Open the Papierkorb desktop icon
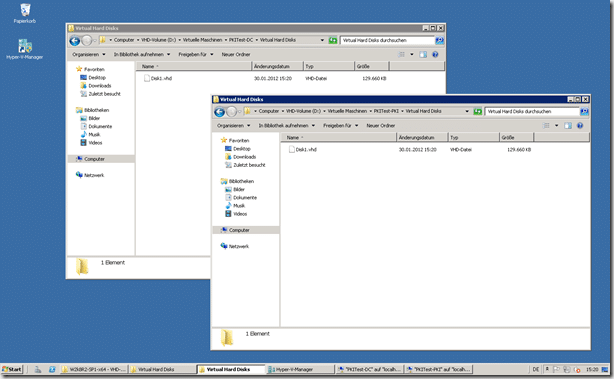Screen dimensions: 614x379 coord(25,13)
